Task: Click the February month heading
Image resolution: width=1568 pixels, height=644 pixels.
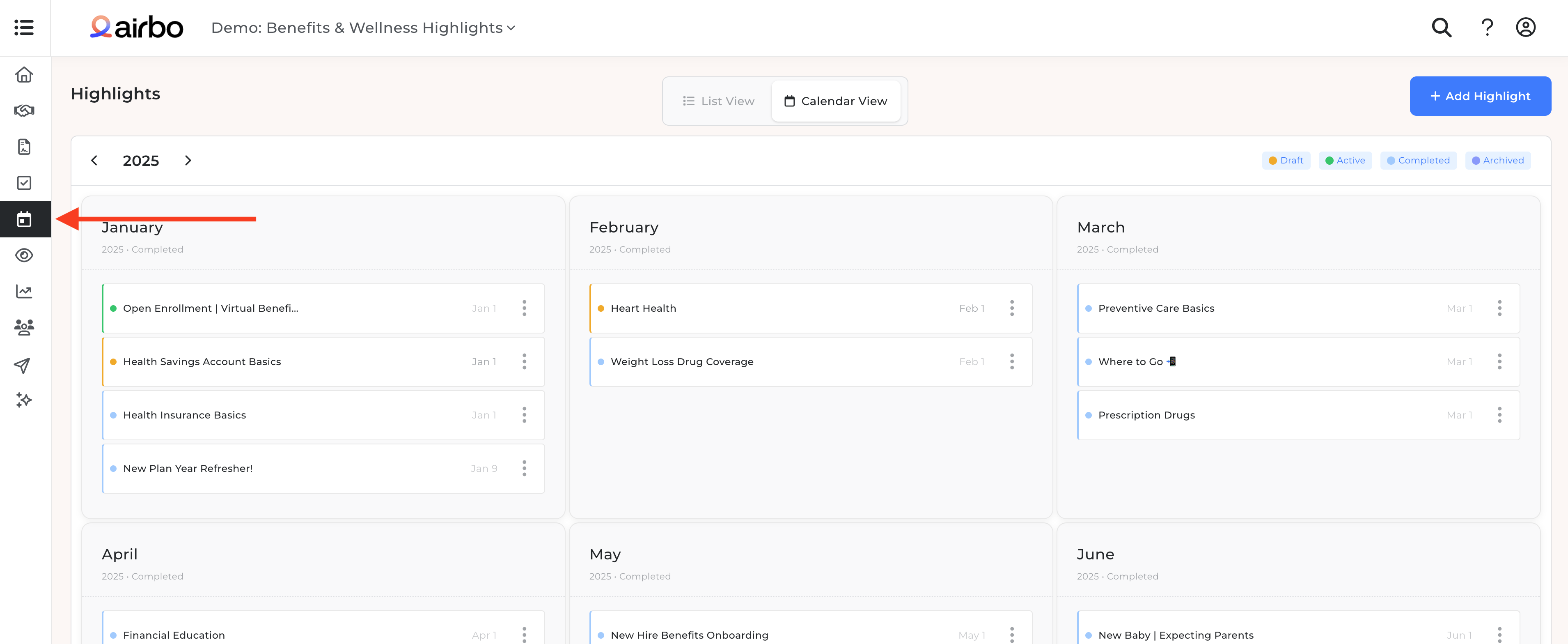Action: (x=624, y=227)
